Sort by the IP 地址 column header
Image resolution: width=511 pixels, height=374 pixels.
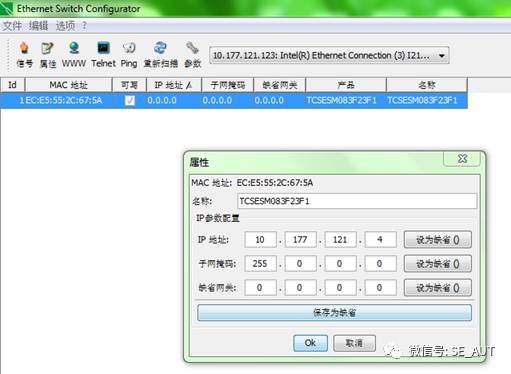(x=174, y=85)
